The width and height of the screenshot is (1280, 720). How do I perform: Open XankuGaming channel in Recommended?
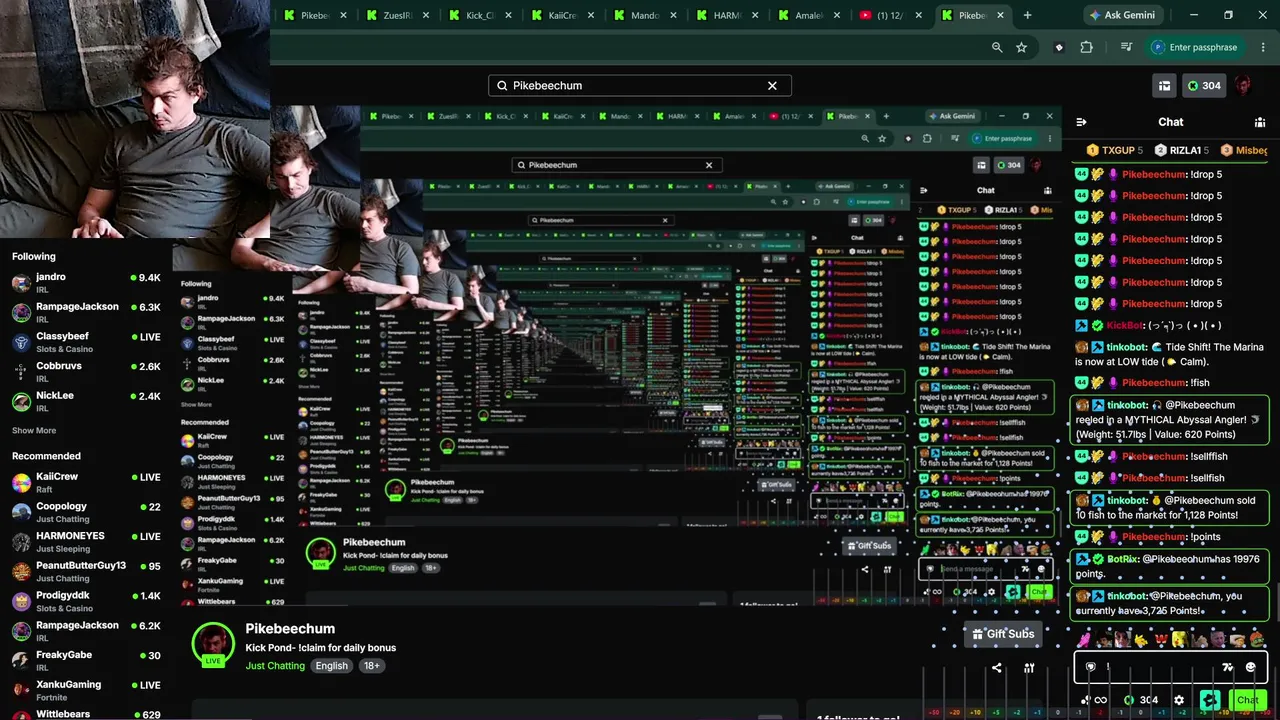(x=86, y=690)
